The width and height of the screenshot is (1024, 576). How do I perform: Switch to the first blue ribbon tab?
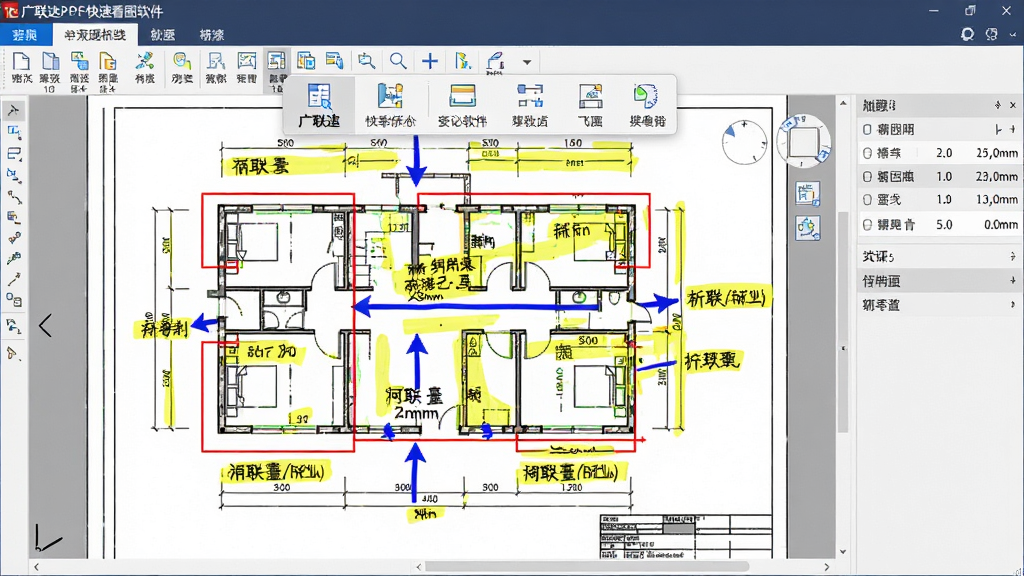click(25, 35)
